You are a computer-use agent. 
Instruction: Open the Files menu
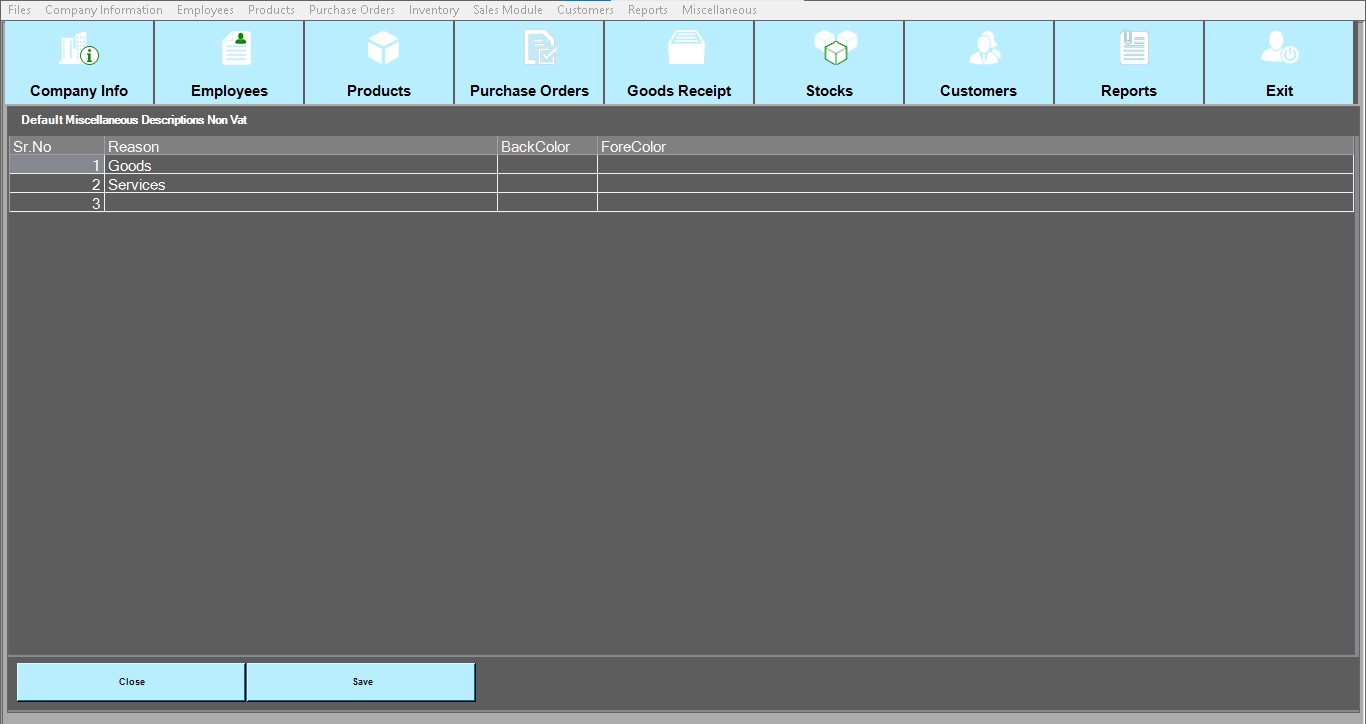[x=19, y=10]
